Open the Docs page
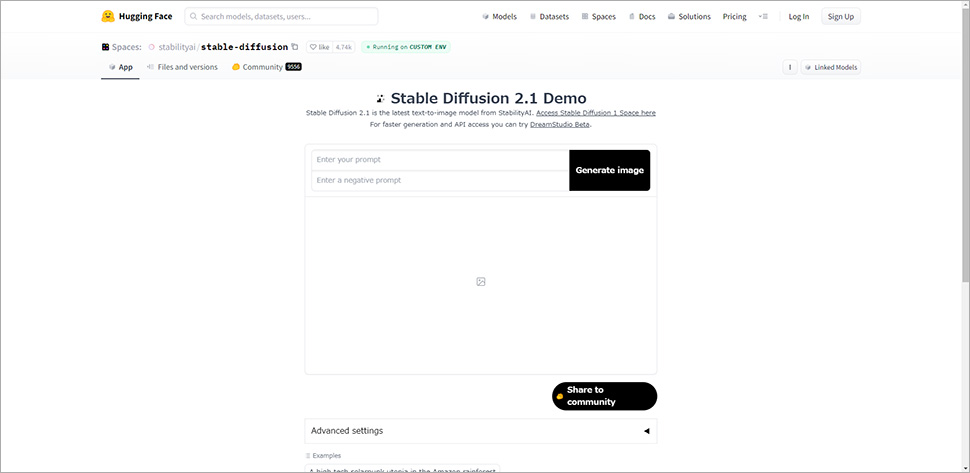Viewport: 970px width, 473px height. [x=642, y=17]
